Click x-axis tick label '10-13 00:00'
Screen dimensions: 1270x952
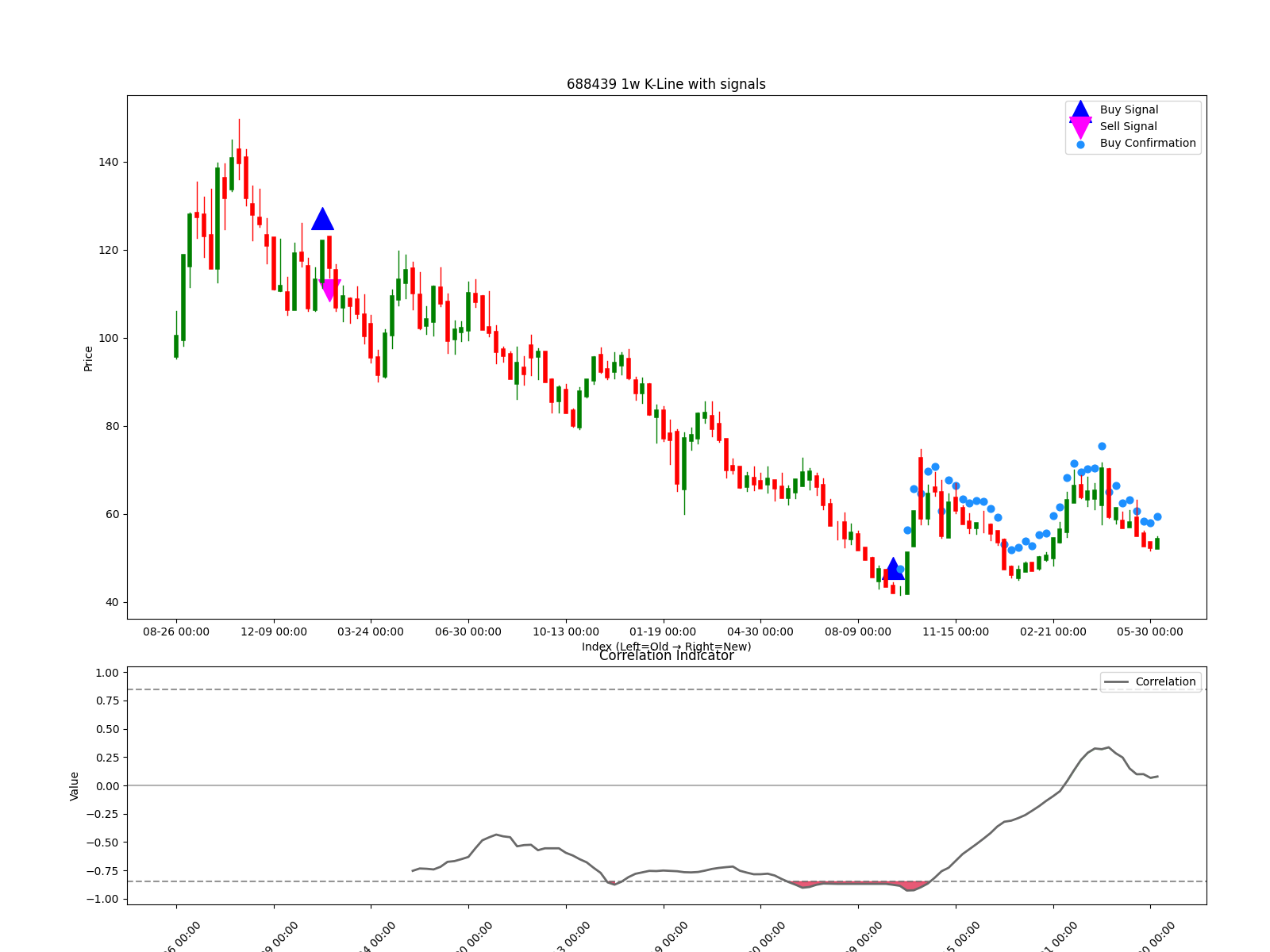[x=566, y=631]
